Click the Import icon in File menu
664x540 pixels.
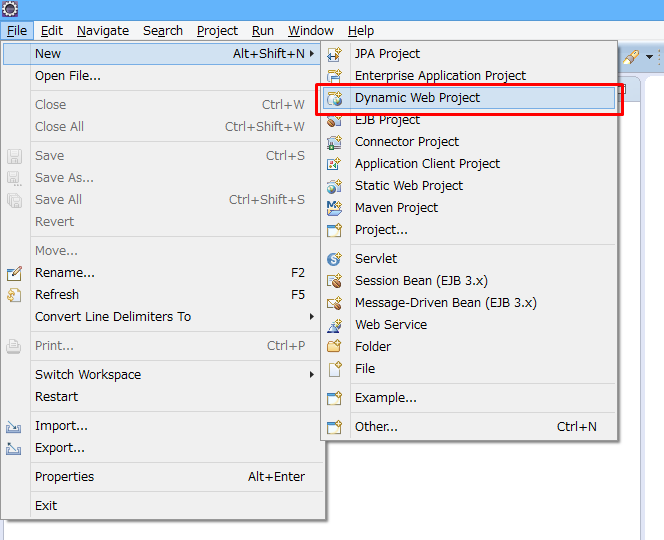(14, 426)
